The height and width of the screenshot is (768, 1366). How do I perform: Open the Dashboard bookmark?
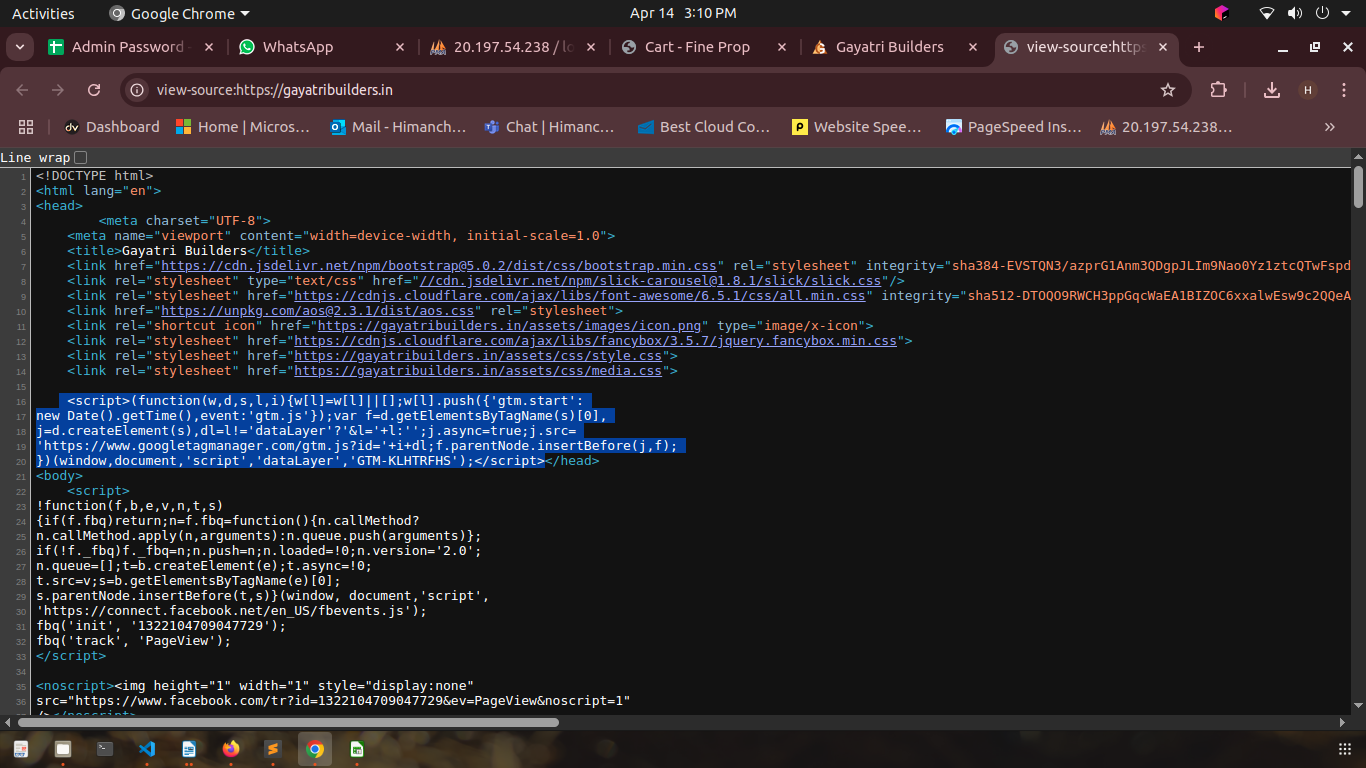(x=112, y=127)
